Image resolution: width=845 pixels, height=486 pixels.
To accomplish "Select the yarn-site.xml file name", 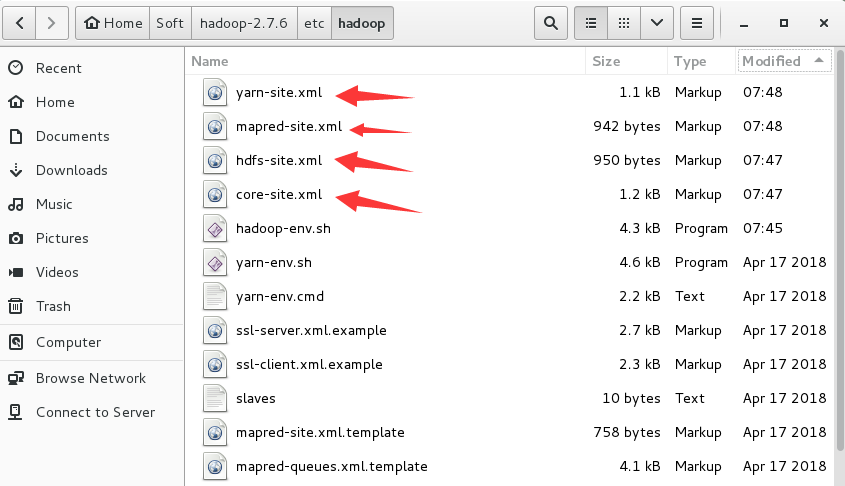I will pyautogui.click(x=279, y=92).
